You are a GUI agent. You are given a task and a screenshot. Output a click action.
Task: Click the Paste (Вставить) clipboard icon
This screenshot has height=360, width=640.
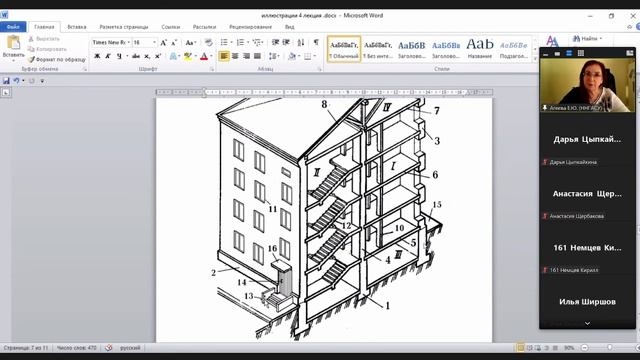13,43
